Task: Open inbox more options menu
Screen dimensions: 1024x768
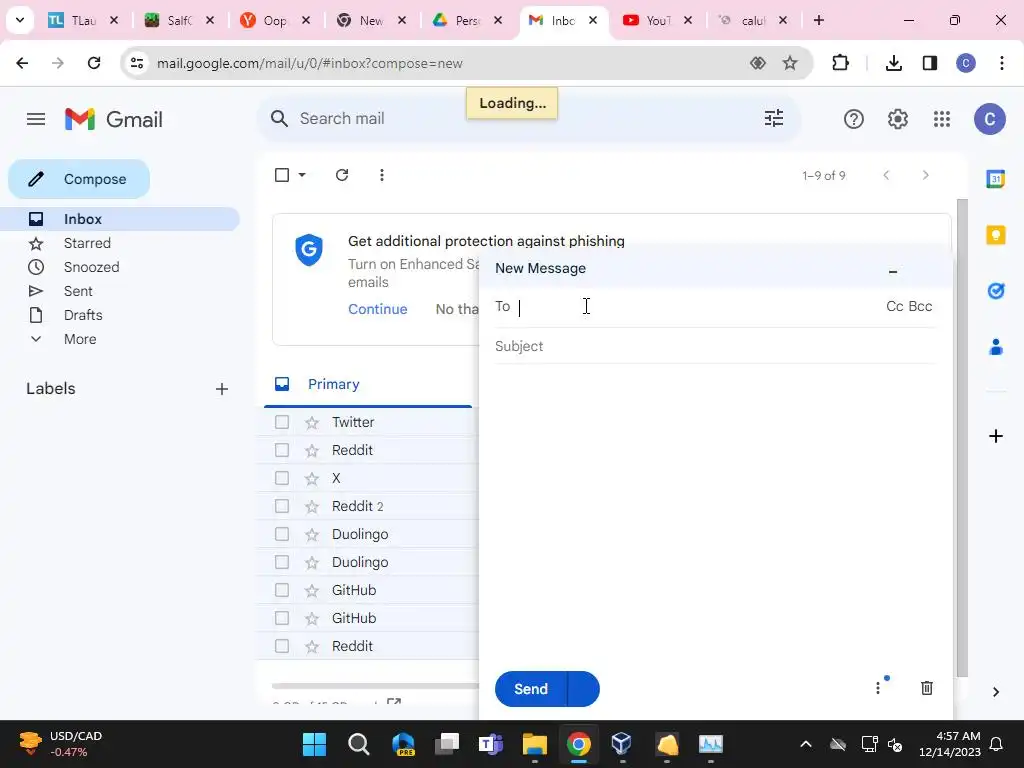Action: (381, 175)
